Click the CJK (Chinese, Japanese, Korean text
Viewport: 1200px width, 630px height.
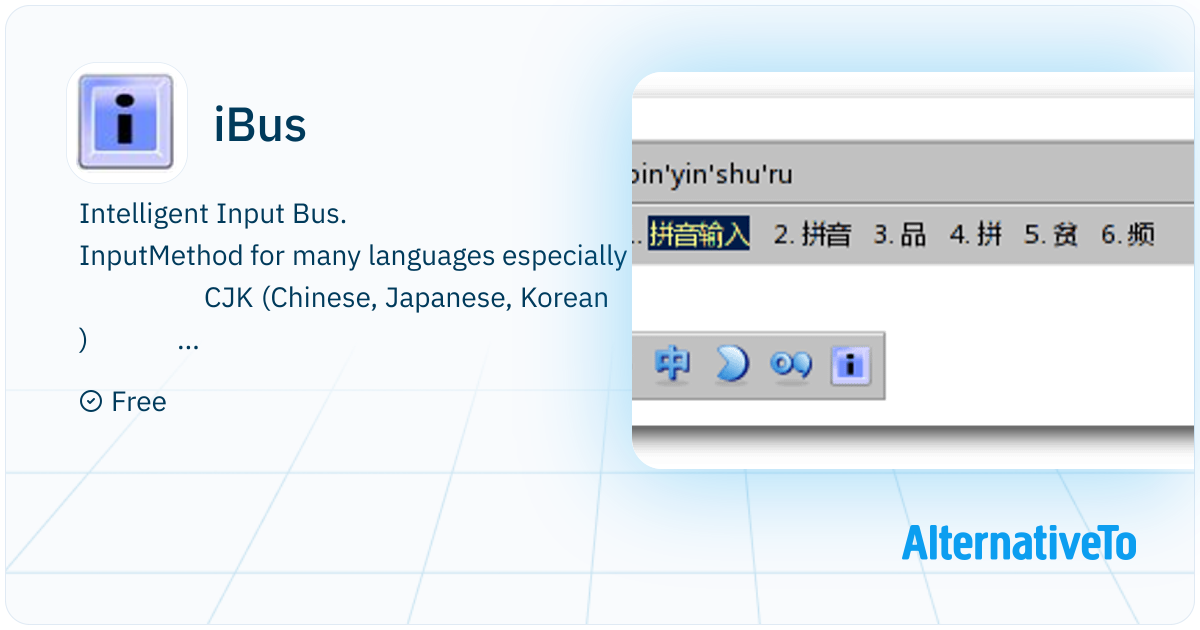[x=406, y=298]
